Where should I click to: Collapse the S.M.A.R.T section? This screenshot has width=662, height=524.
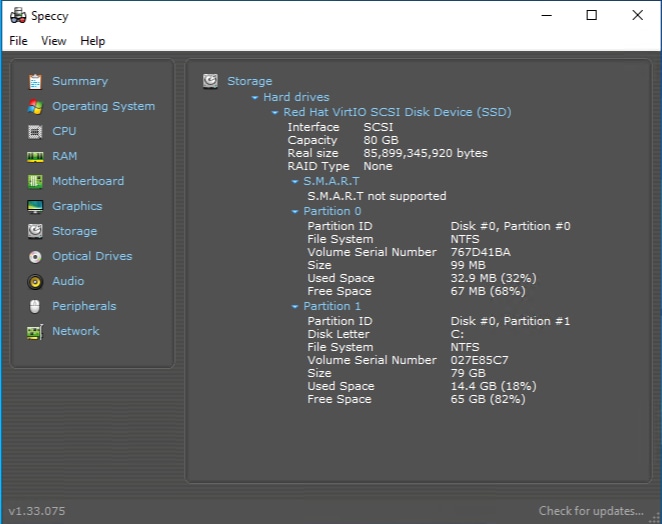coord(295,182)
